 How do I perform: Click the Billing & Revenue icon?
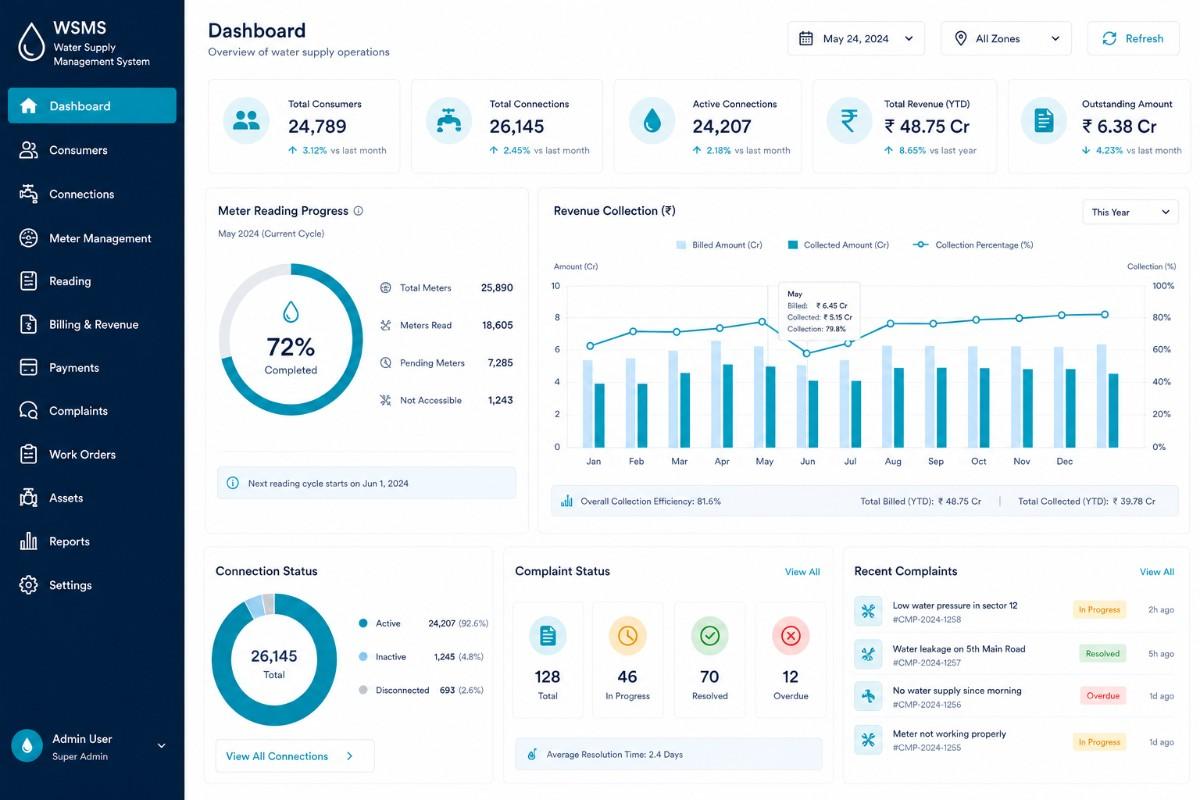[28, 324]
